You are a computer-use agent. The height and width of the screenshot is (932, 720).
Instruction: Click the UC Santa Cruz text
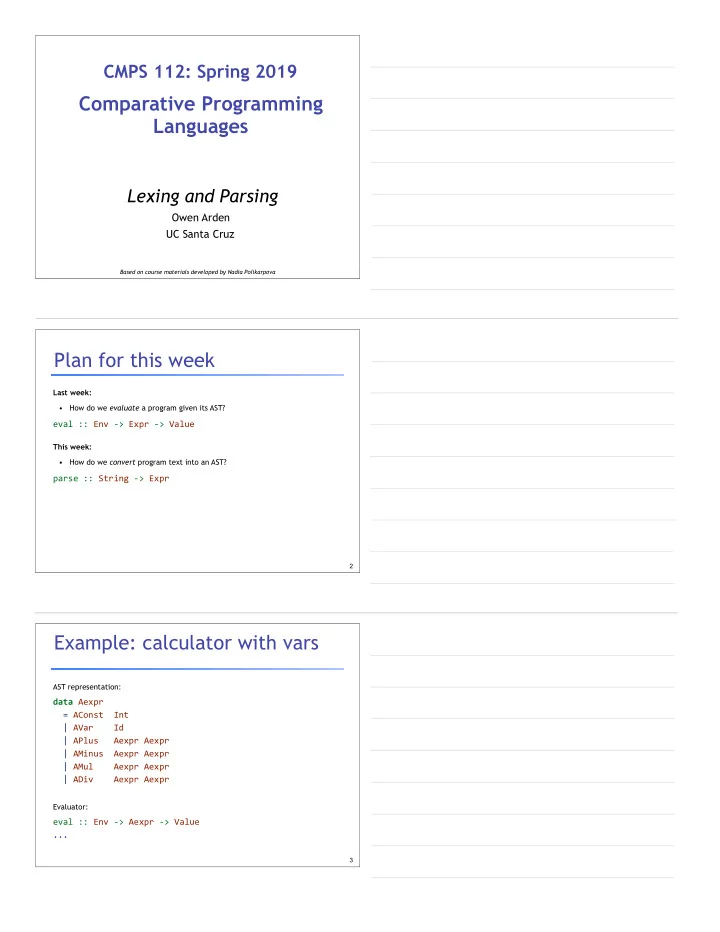(x=200, y=234)
